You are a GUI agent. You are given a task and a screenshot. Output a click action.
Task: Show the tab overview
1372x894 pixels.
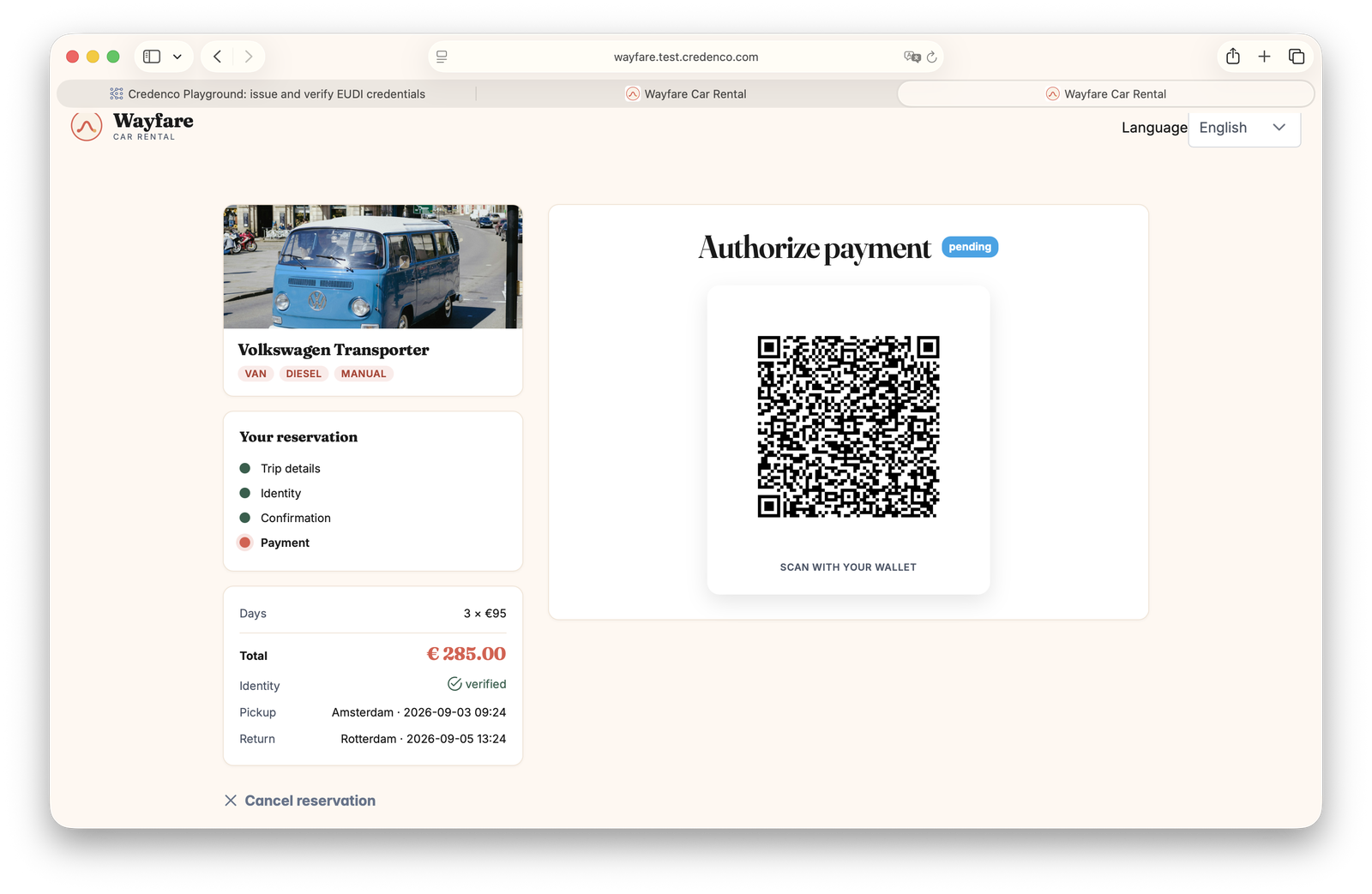tap(1297, 57)
